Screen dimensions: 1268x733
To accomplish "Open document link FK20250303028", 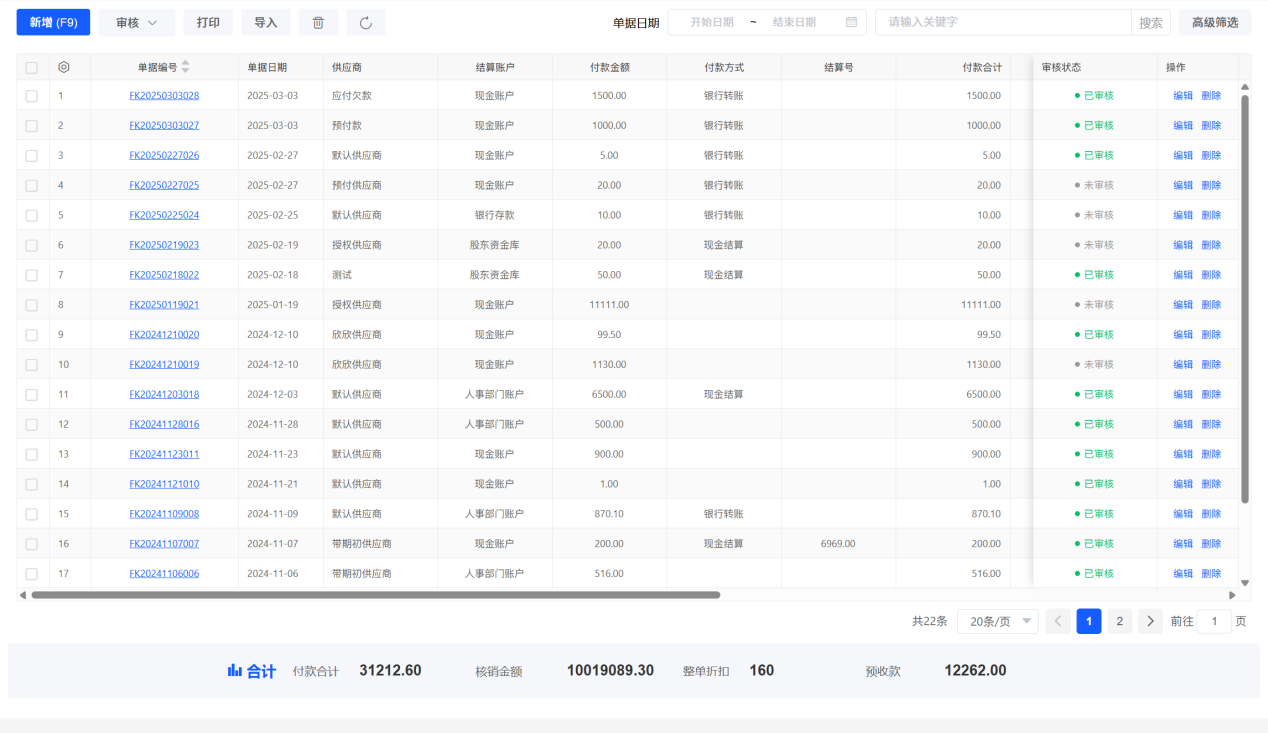I will (x=164, y=96).
